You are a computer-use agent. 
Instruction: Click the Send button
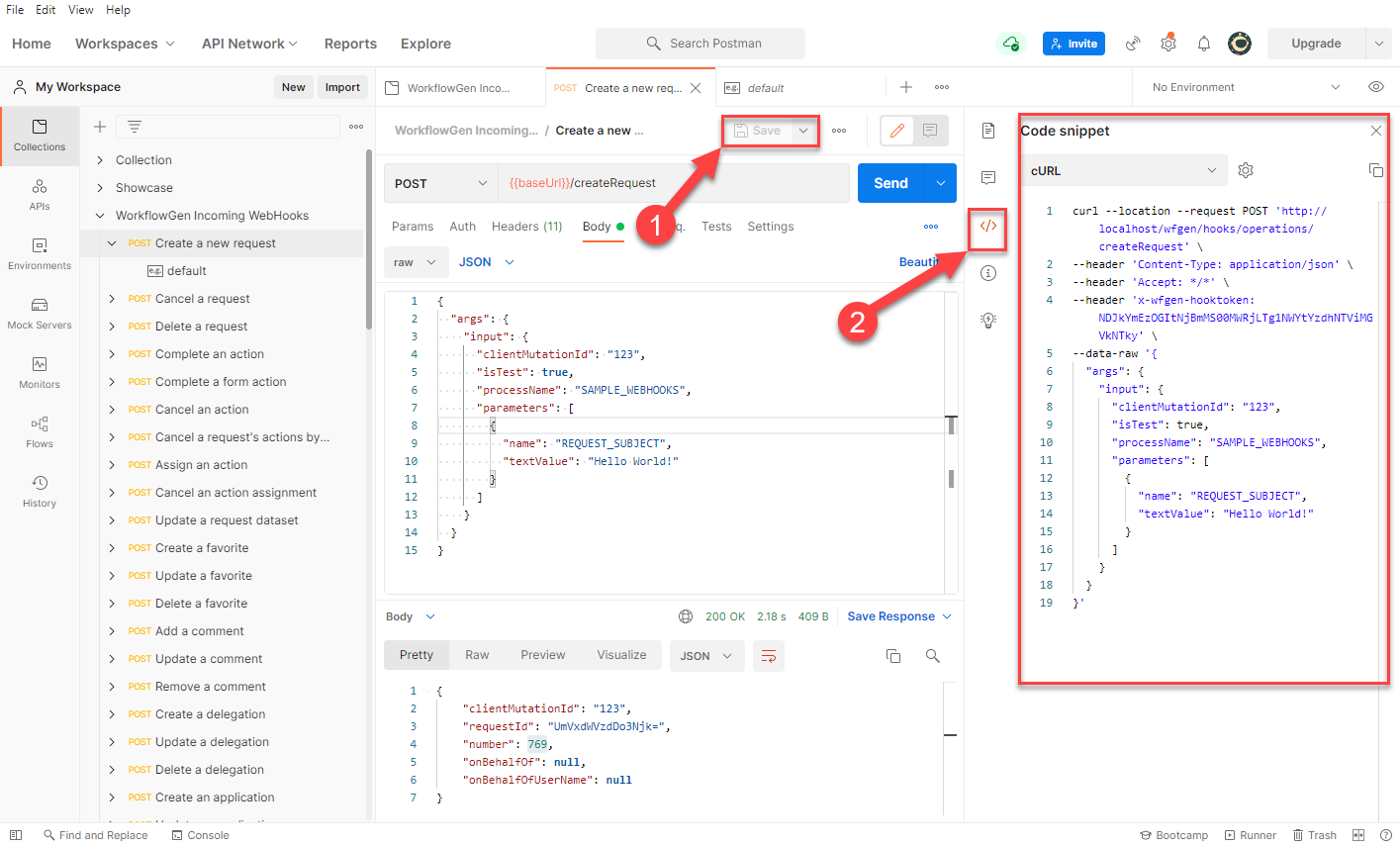tap(890, 183)
